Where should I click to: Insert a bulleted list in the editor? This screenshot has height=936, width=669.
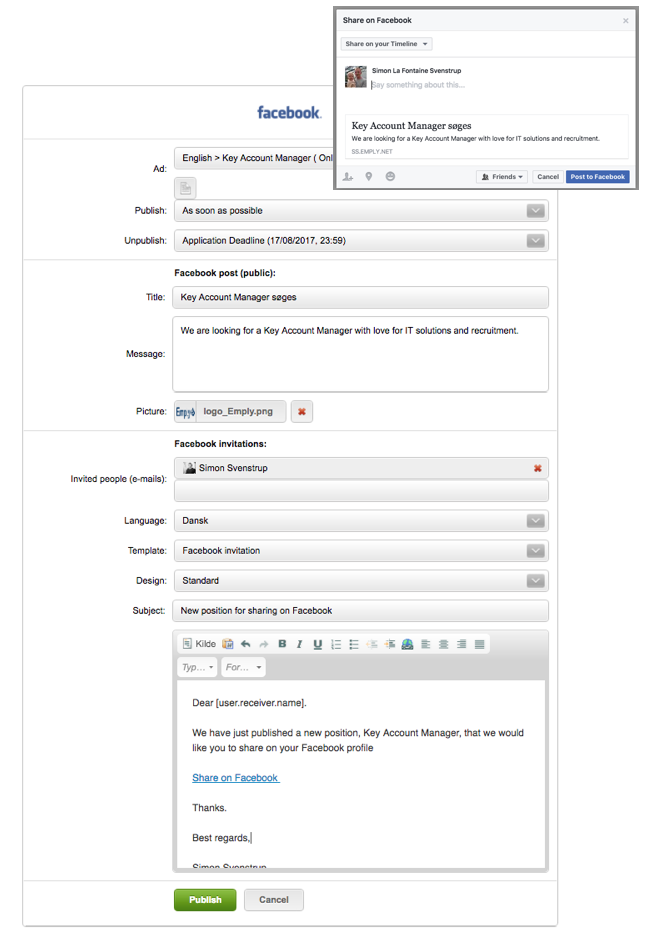354,644
